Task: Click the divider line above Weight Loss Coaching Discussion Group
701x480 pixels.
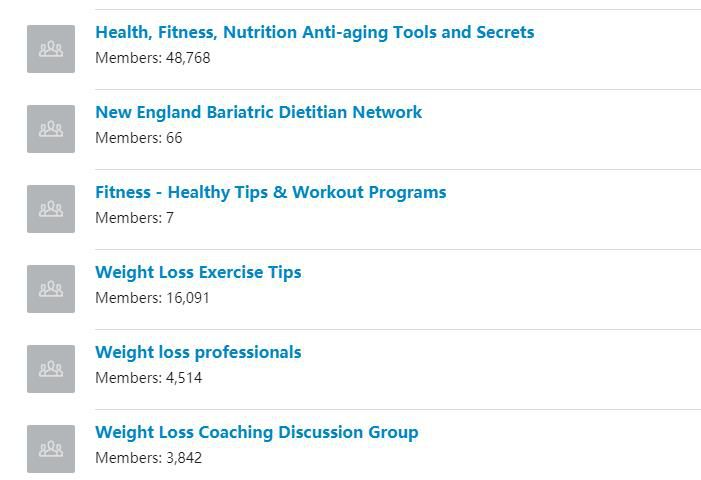Action: 398,409
